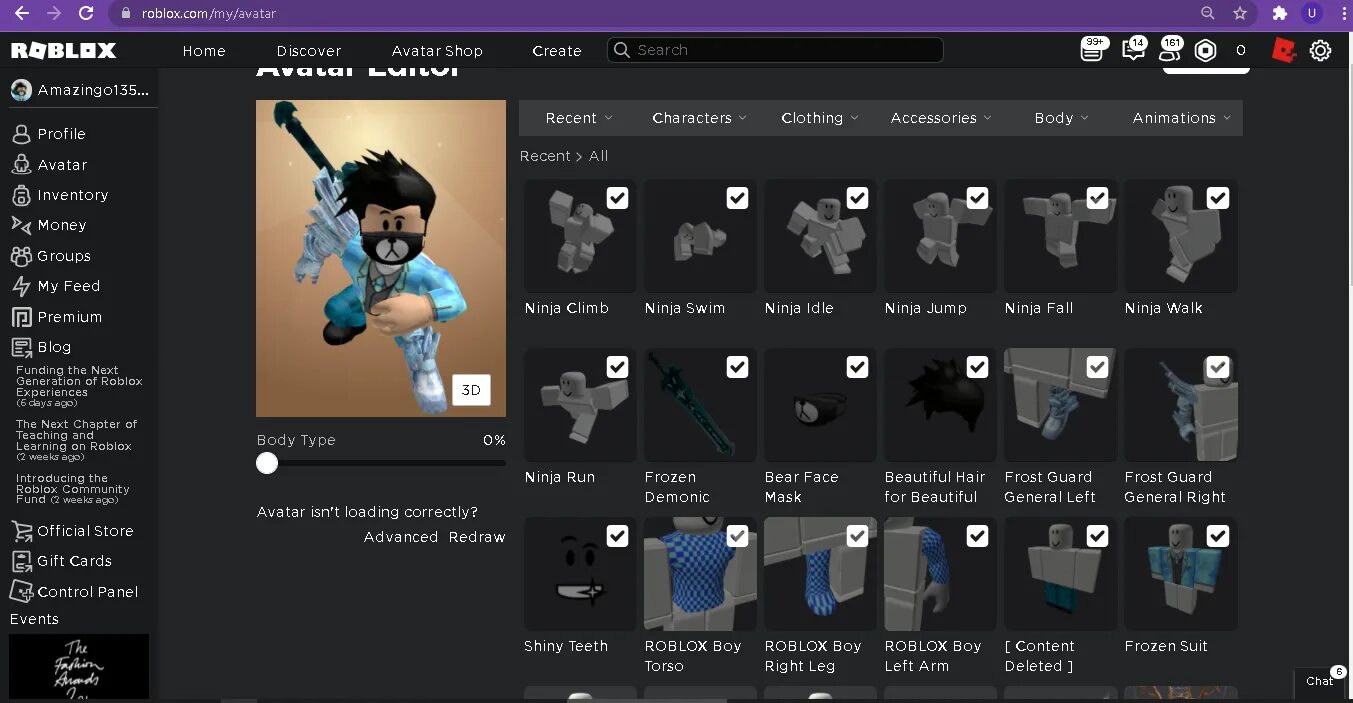Image resolution: width=1353 pixels, height=703 pixels.
Task: Expand the Animations dropdown menu
Action: tap(1182, 118)
